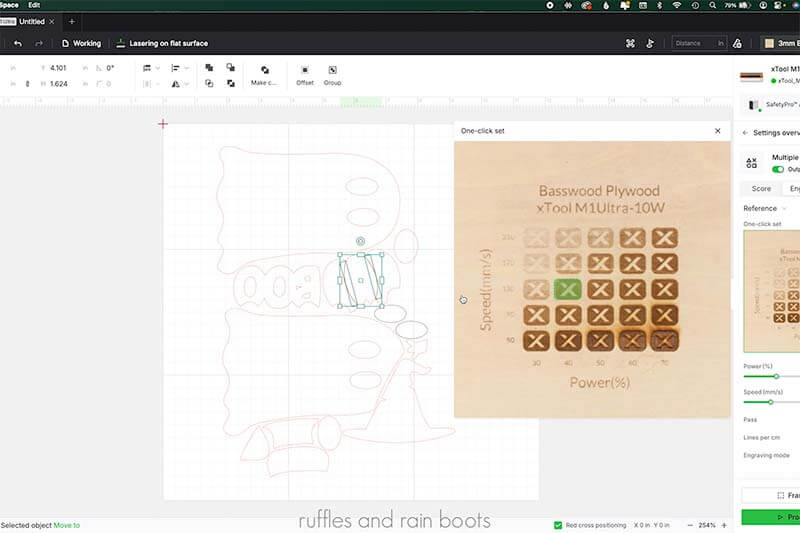The height and width of the screenshot is (533, 800).
Task: Click the Lasering on flat surface button
Action: click(162, 44)
